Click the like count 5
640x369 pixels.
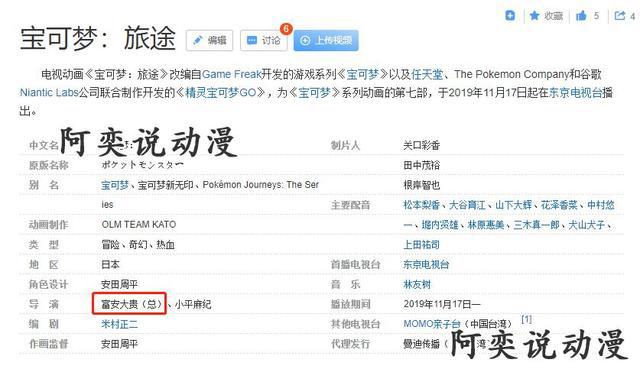pyautogui.click(x=596, y=16)
